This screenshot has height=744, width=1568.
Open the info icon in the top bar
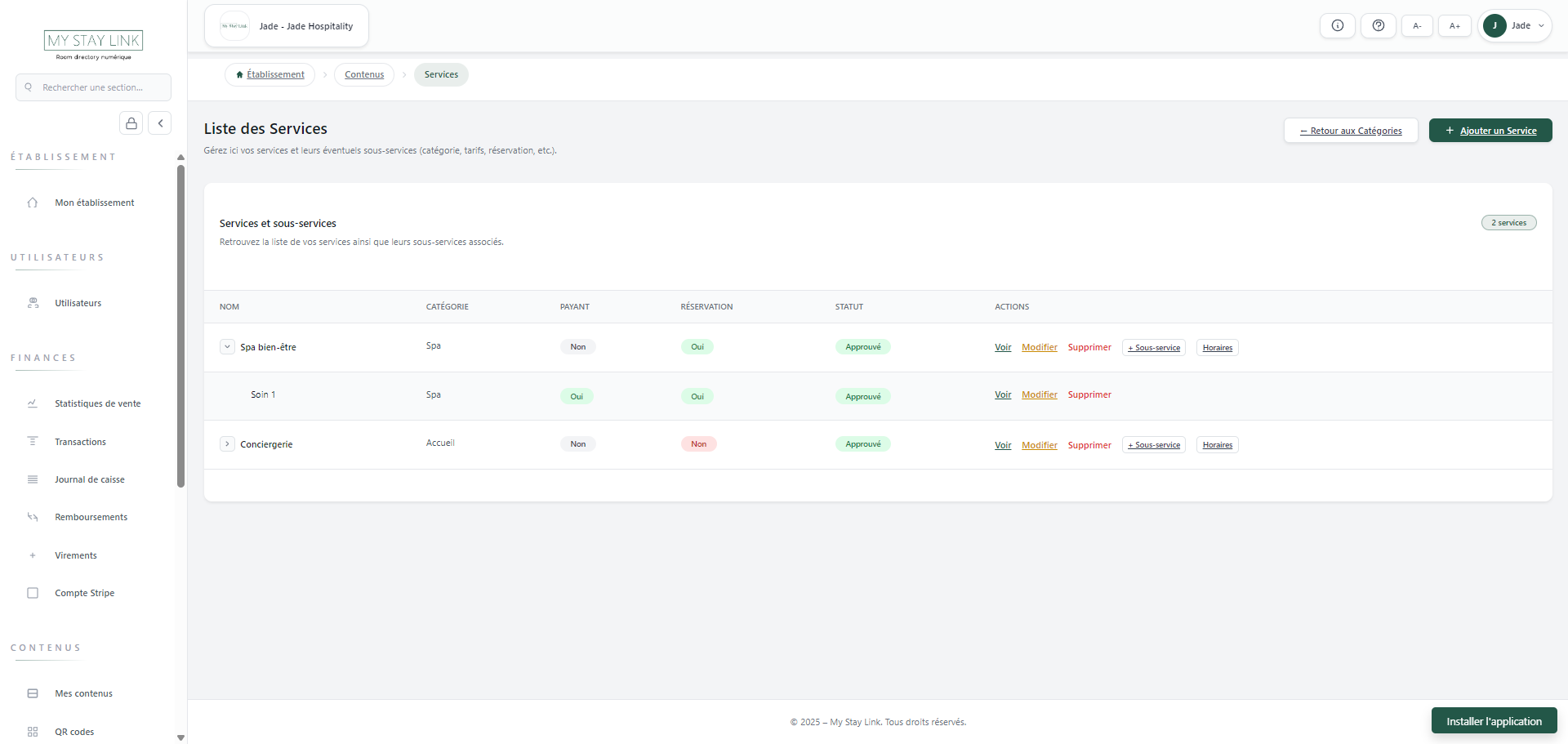click(1337, 25)
